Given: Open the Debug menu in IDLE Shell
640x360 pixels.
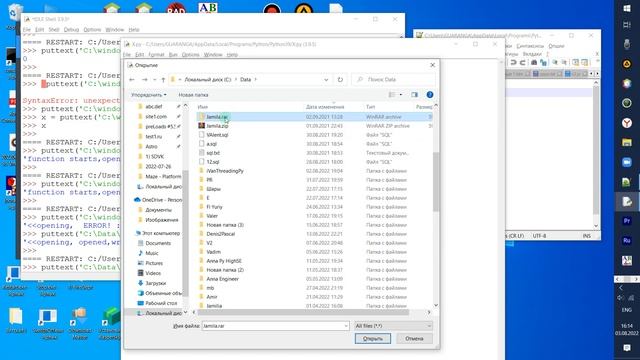Looking at the screenshot, I should tap(71, 30).
